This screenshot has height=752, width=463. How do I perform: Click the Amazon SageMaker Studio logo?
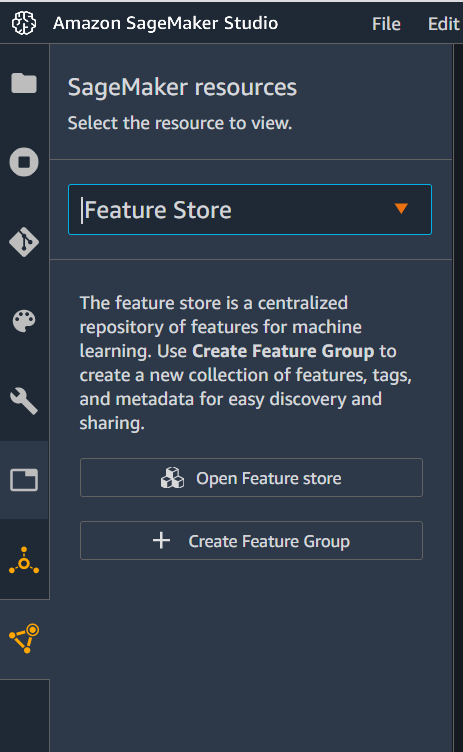tap(24, 23)
